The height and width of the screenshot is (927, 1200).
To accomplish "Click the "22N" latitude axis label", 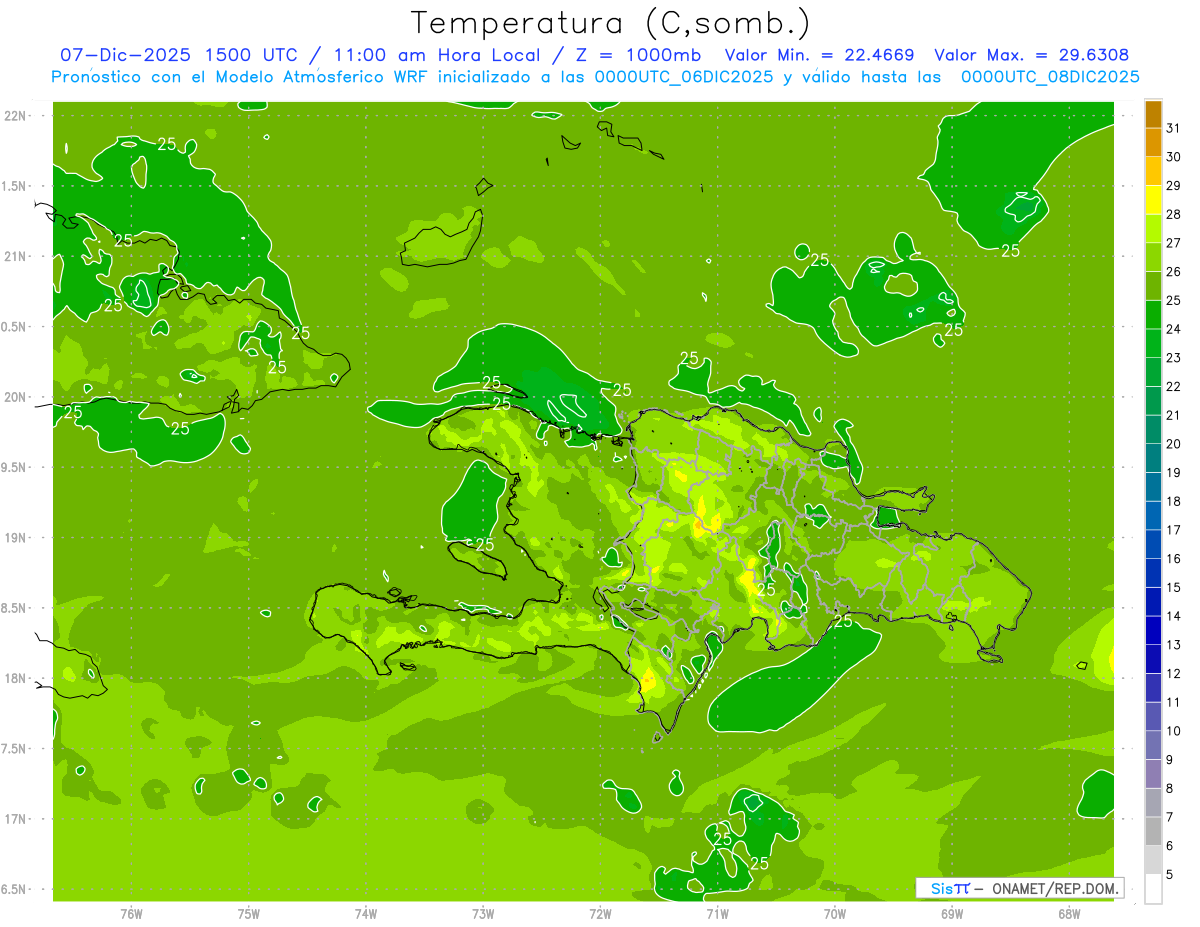I will coord(16,116).
